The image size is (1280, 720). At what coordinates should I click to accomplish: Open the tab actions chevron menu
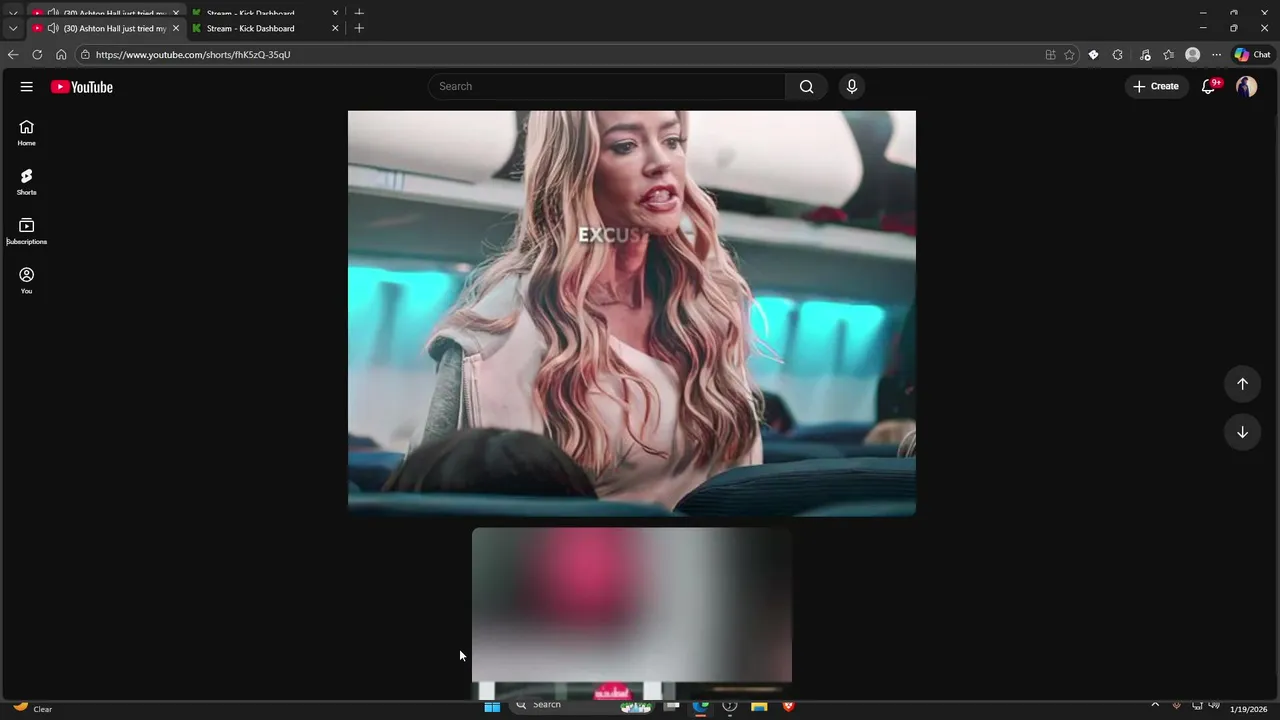click(13, 28)
